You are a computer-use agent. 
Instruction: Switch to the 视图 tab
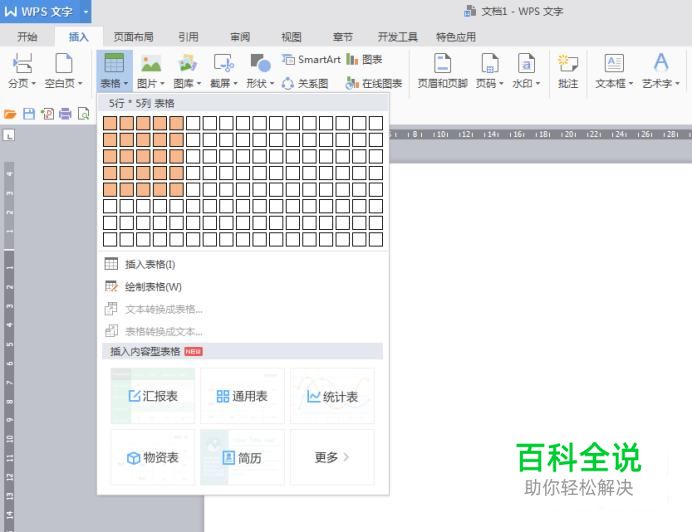(291, 37)
